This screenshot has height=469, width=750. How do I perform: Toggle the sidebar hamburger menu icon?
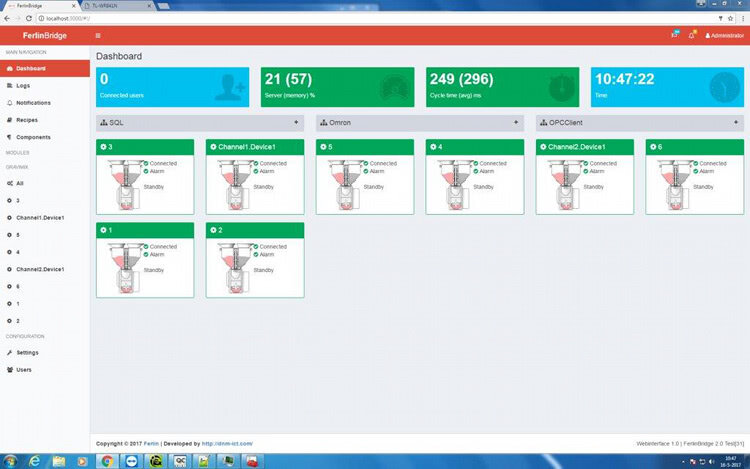(x=98, y=35)
